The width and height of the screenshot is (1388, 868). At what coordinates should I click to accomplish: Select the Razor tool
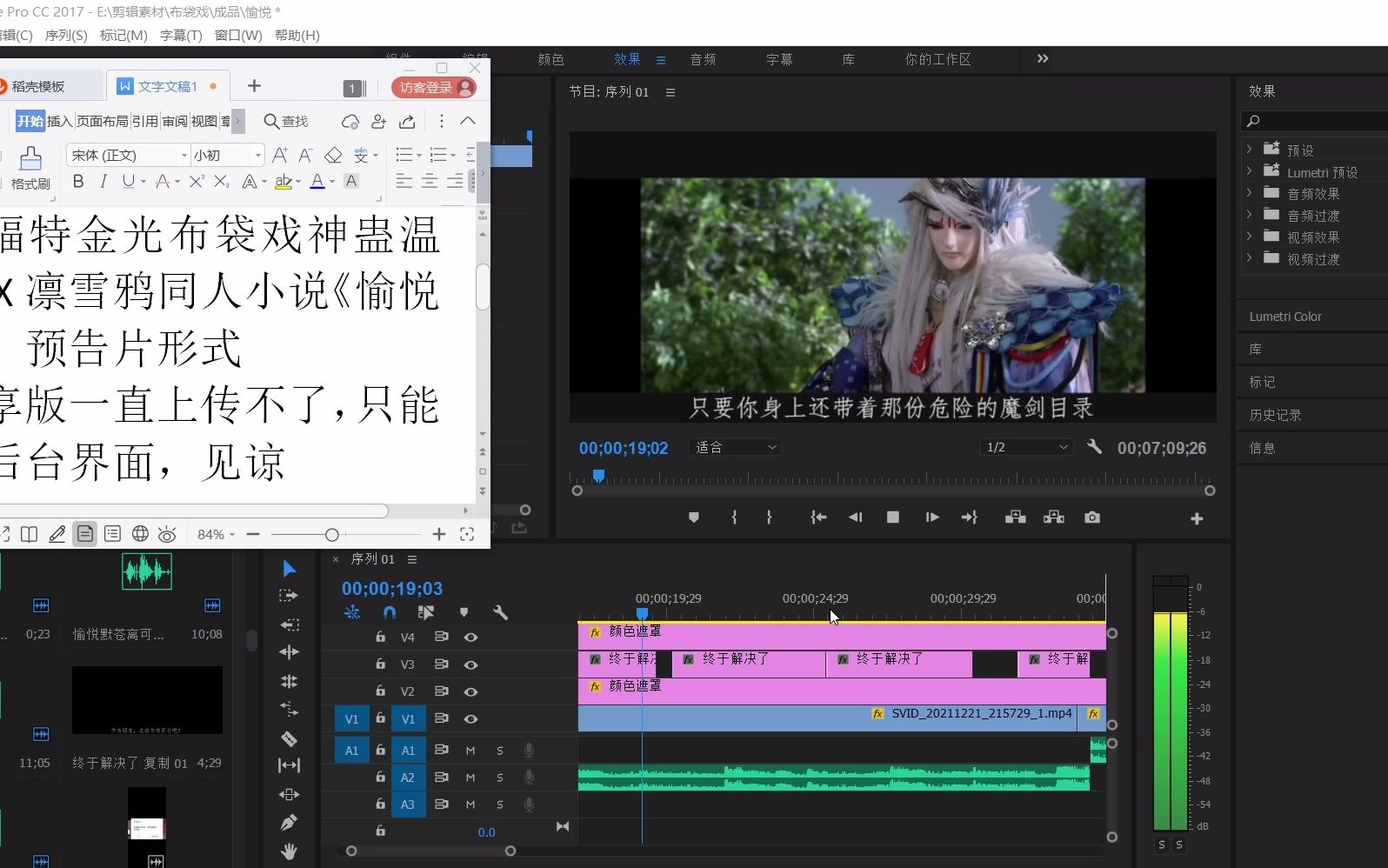[290, 738]
